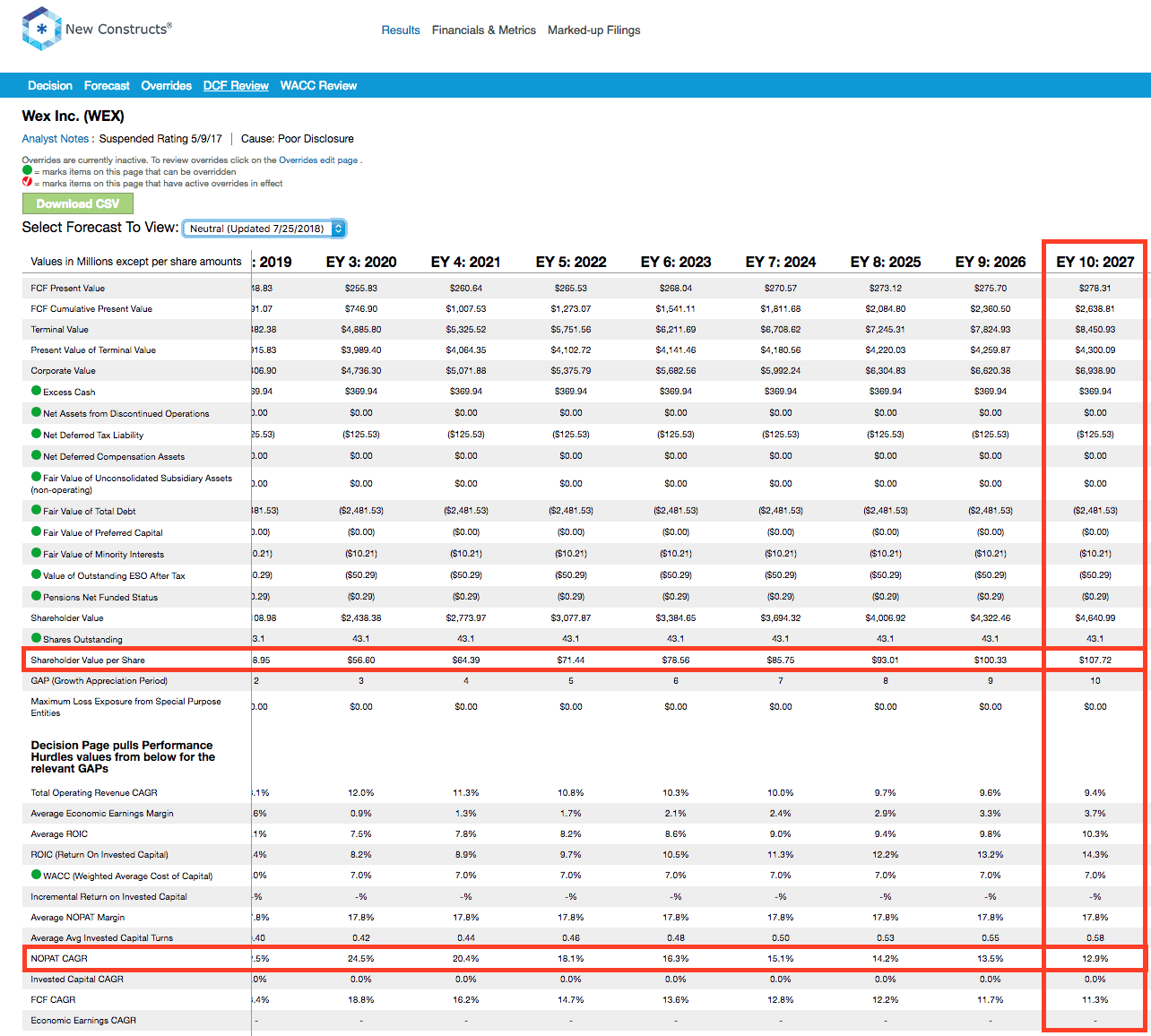The image size is (1151, 1036).
Task: Click green dot beside WACC row label
Action: click(37, 875)
